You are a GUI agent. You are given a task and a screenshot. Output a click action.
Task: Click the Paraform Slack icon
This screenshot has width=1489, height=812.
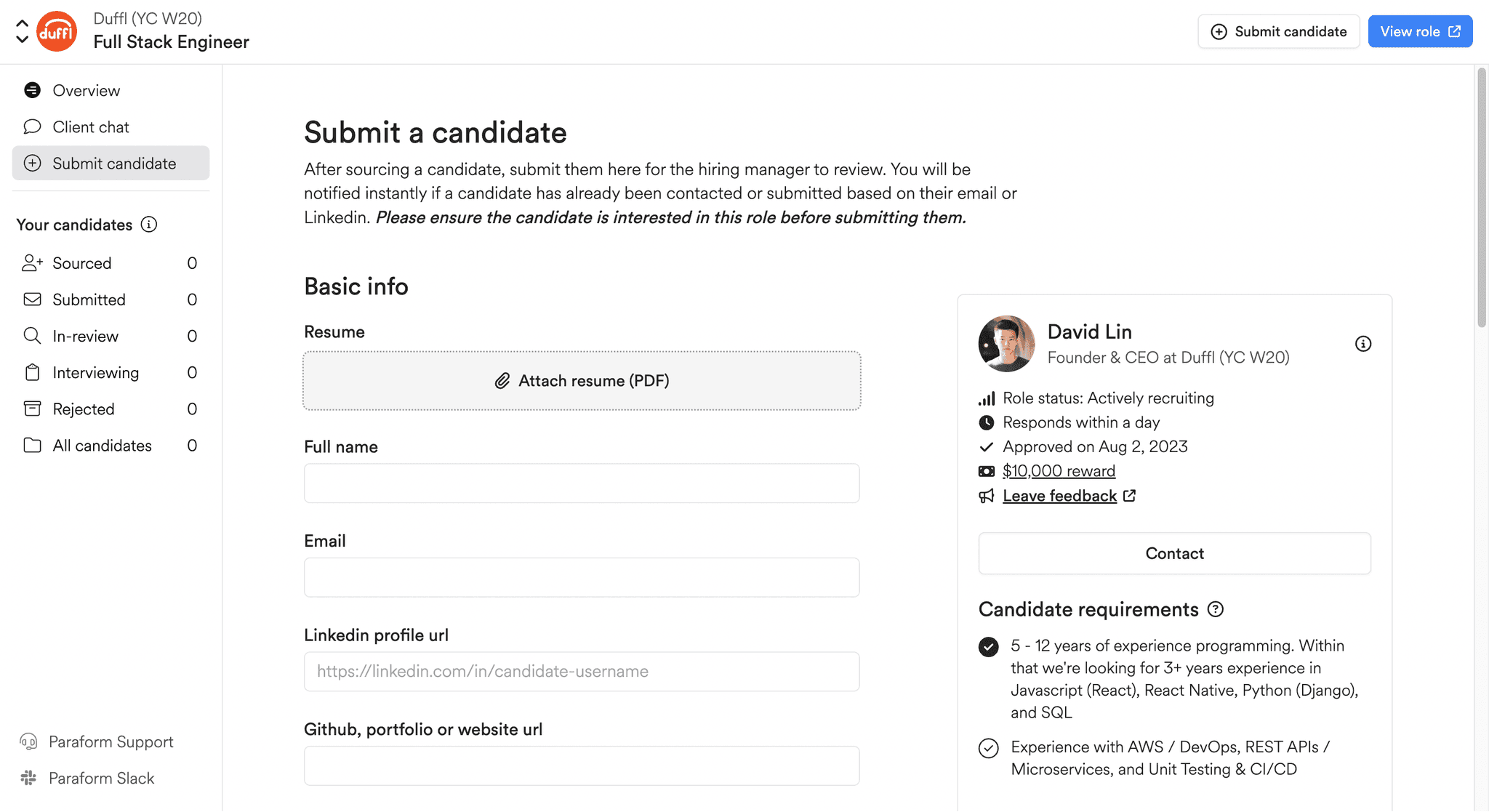28,778
